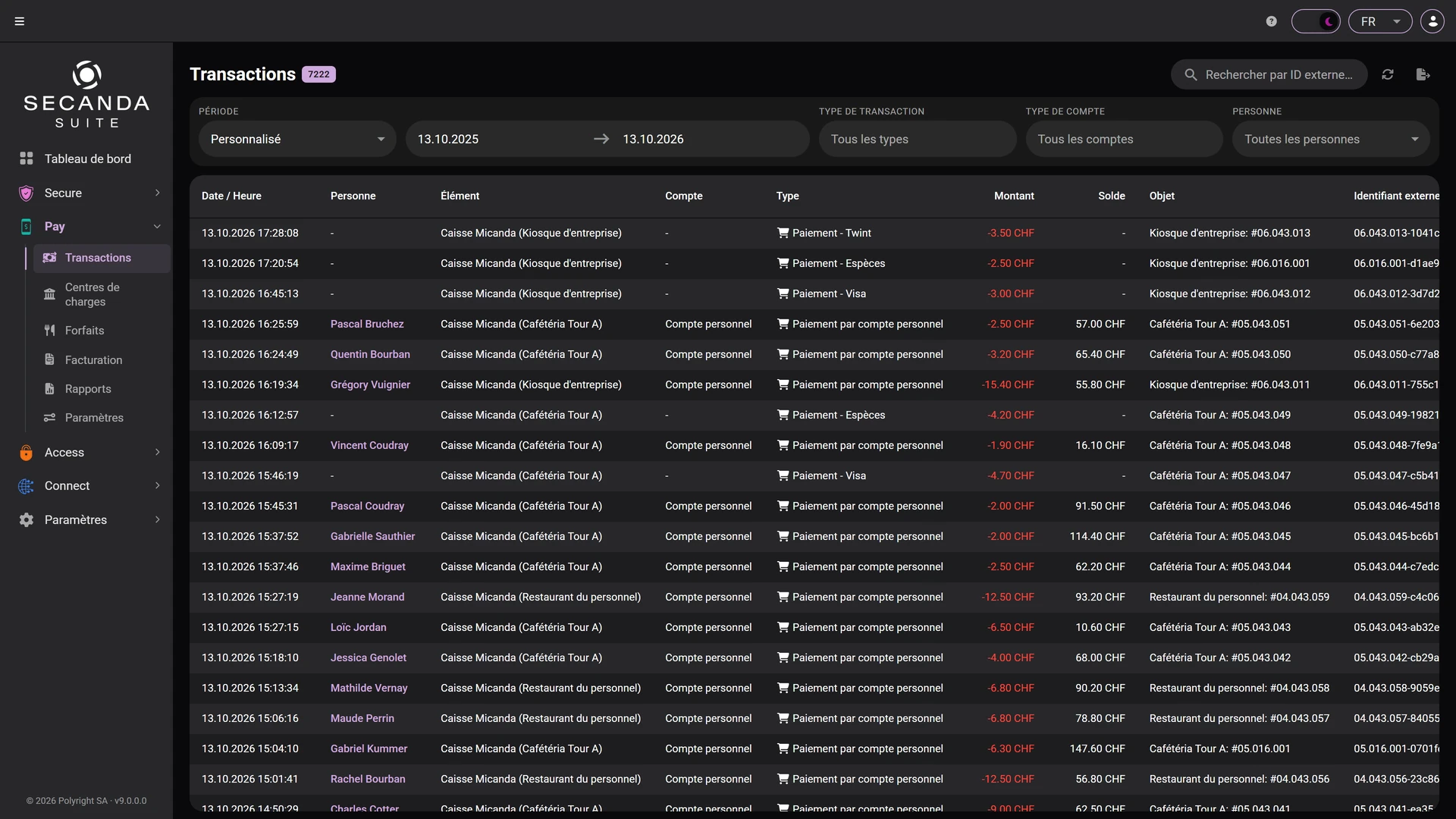
Task: Open the FR language dropdown
Action: click(1379, 21)
